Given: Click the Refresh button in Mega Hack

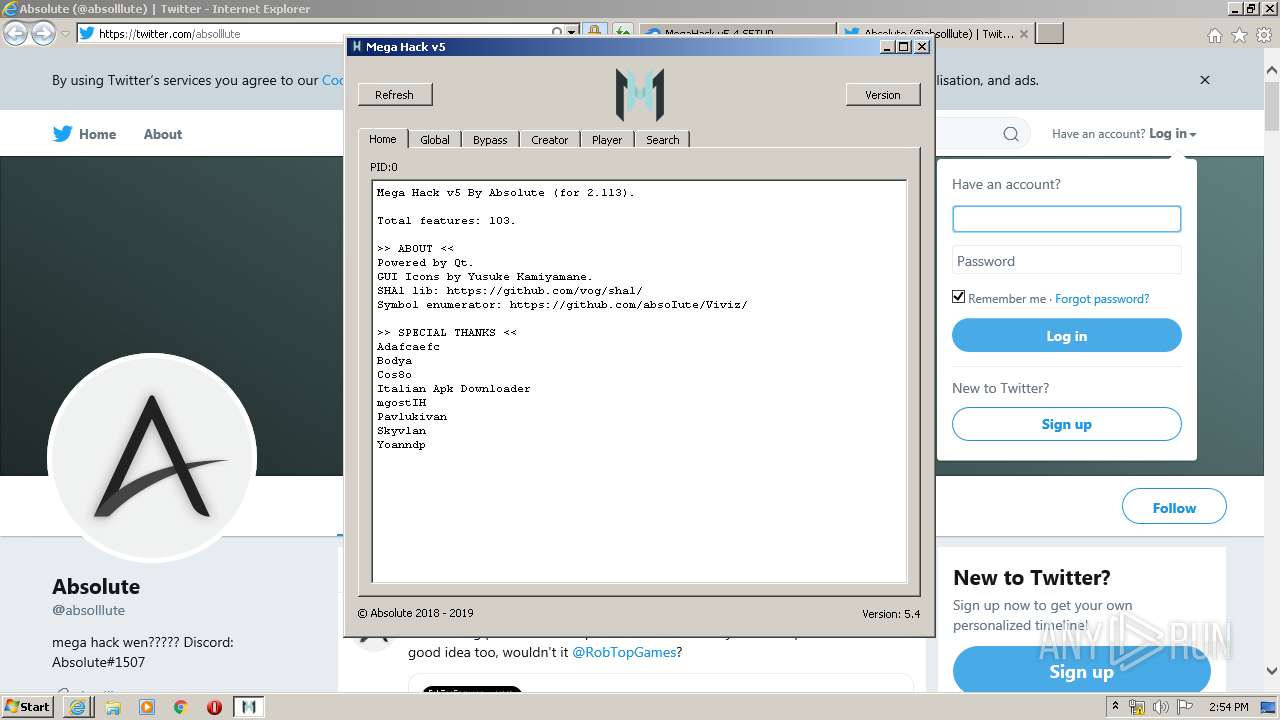Looking at the screenshot, I should click(x=394, y=95).
